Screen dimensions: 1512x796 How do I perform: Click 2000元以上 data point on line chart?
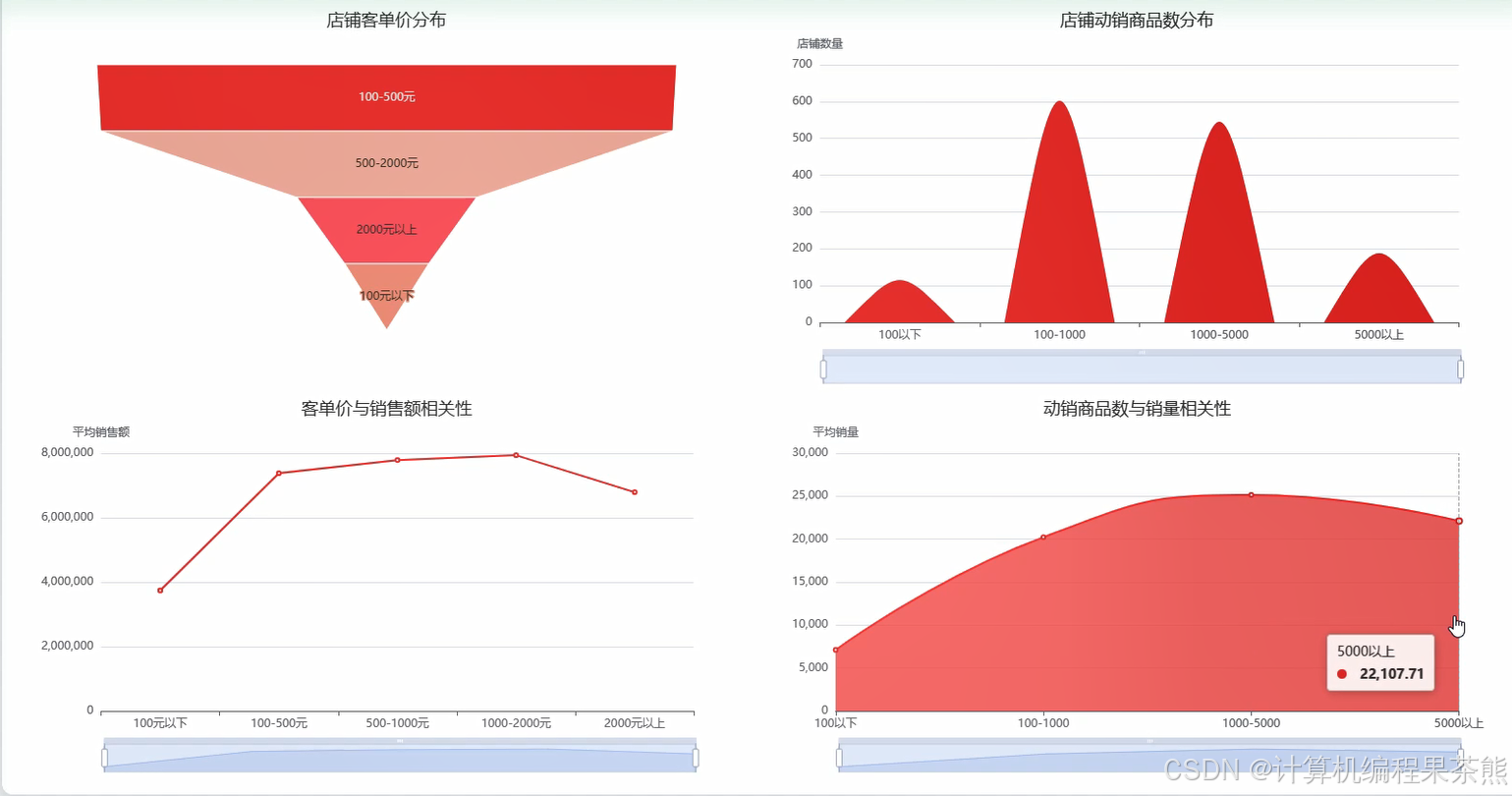[635, 491]
